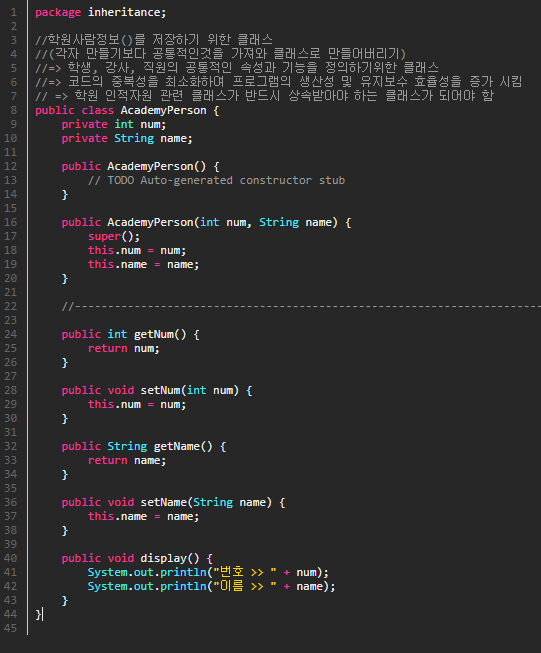
Task: Click line number 16 in the gutter
Action: pos(10,222)
